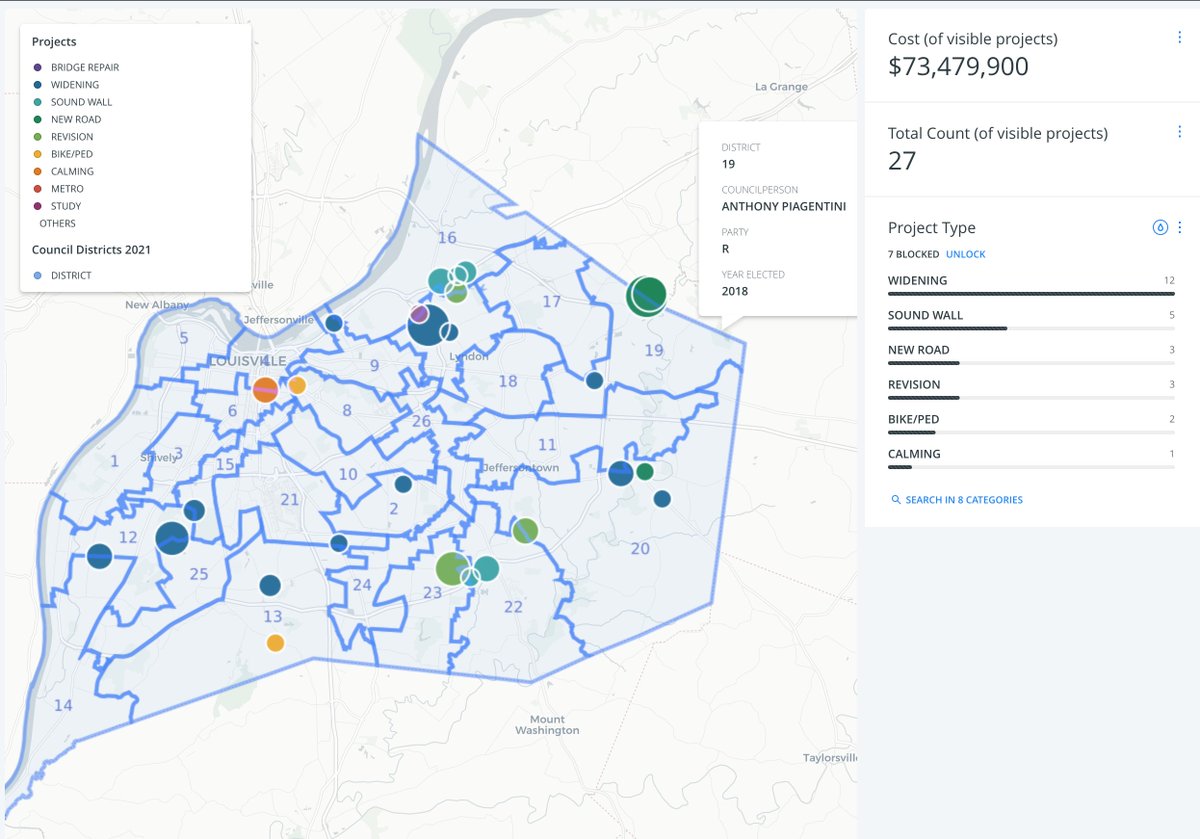Click the blue DISTRICT dot under Council Districts 2021
This screenshot has width=1200, height=839.
[x=38, y=273]
